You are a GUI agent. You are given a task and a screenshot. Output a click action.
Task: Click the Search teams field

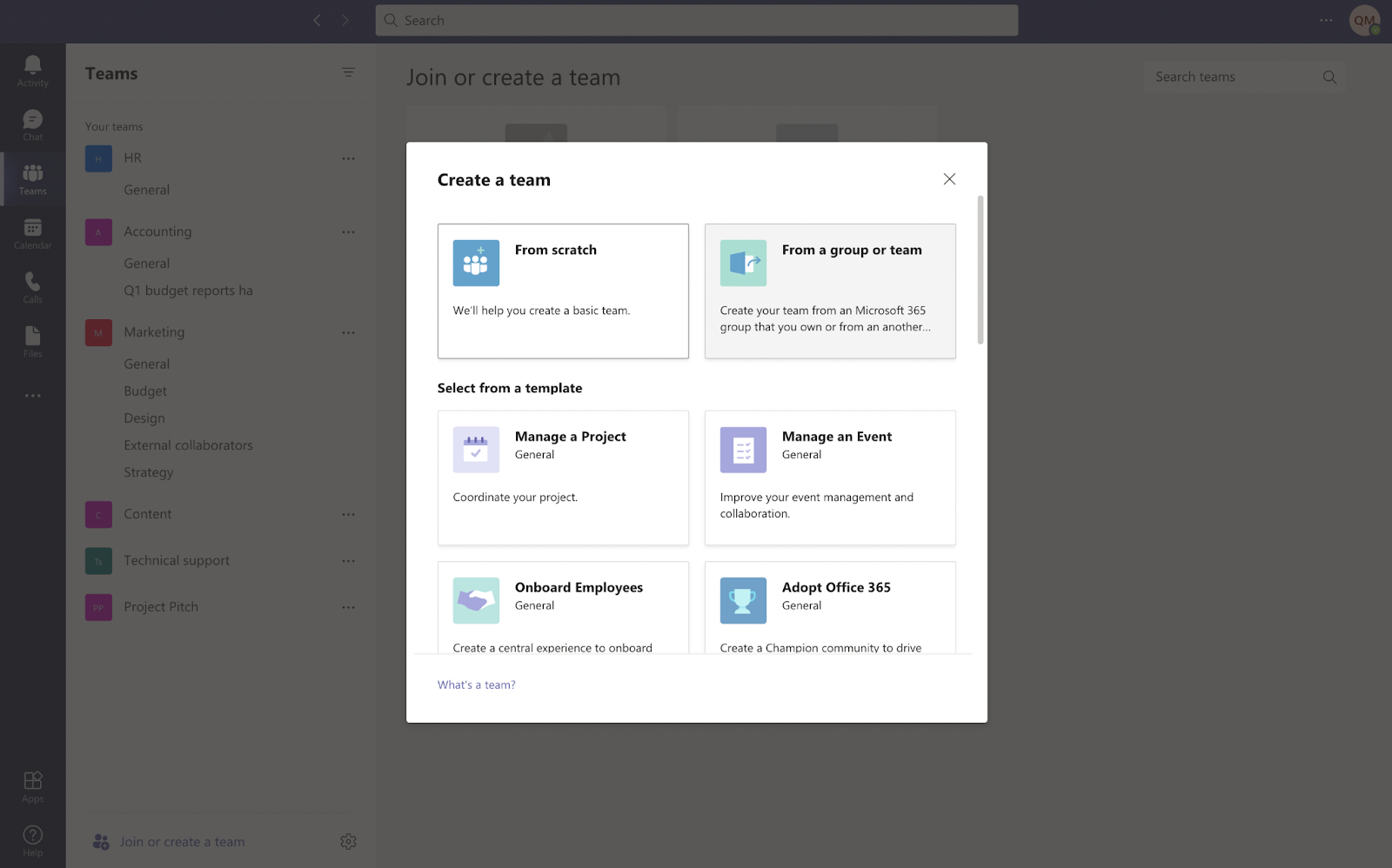coord(1245,77)
